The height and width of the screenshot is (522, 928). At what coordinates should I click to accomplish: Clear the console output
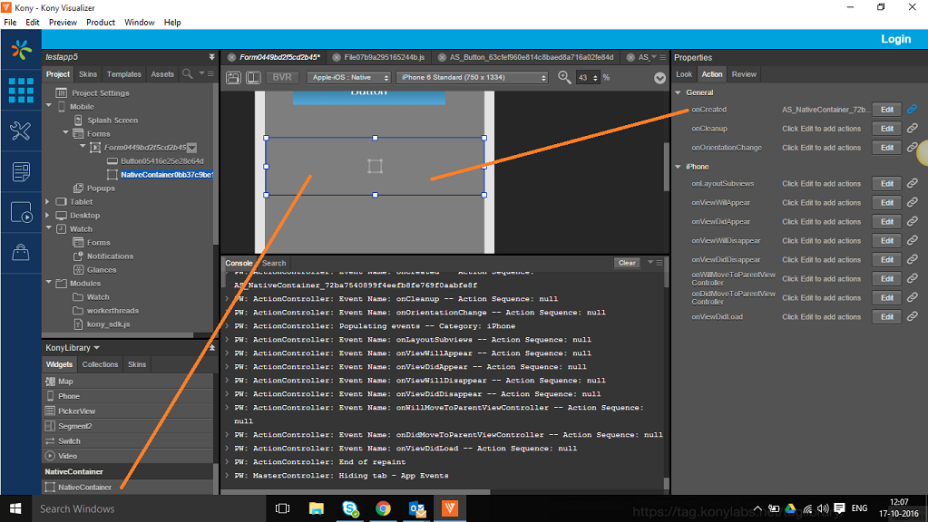click(x=627, y=263)
